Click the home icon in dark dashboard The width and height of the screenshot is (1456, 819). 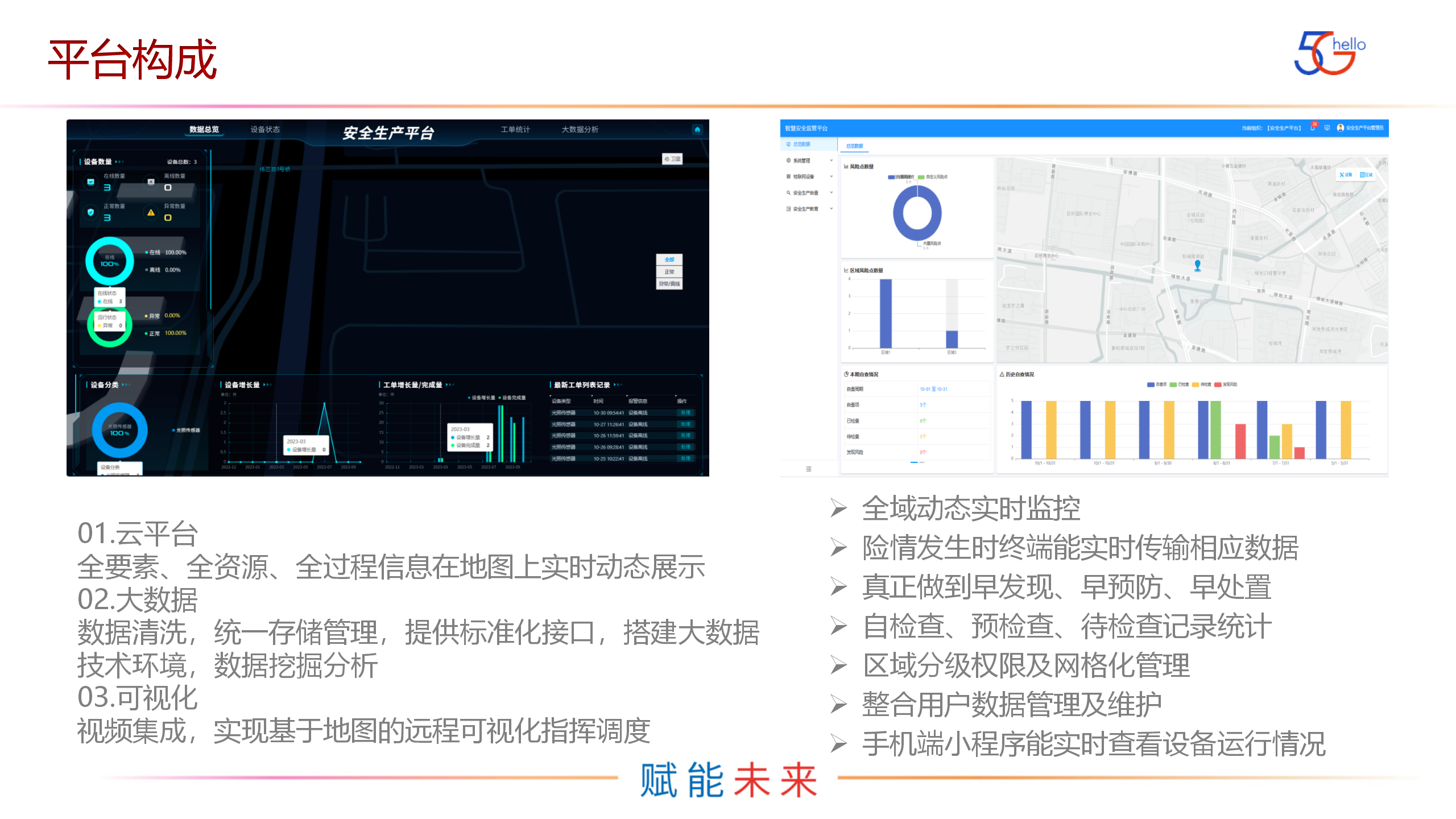[697, 130]
